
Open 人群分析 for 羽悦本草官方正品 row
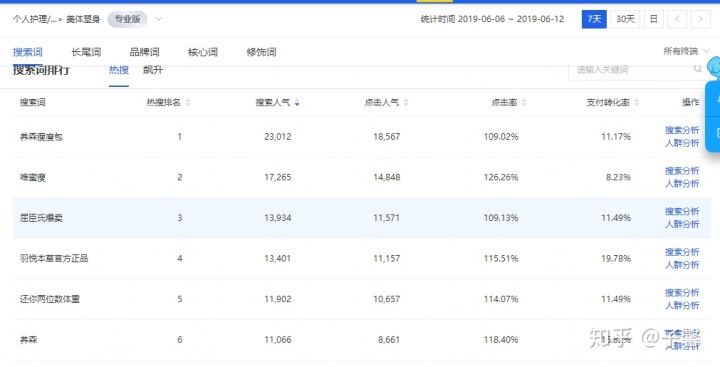point(682,265)
